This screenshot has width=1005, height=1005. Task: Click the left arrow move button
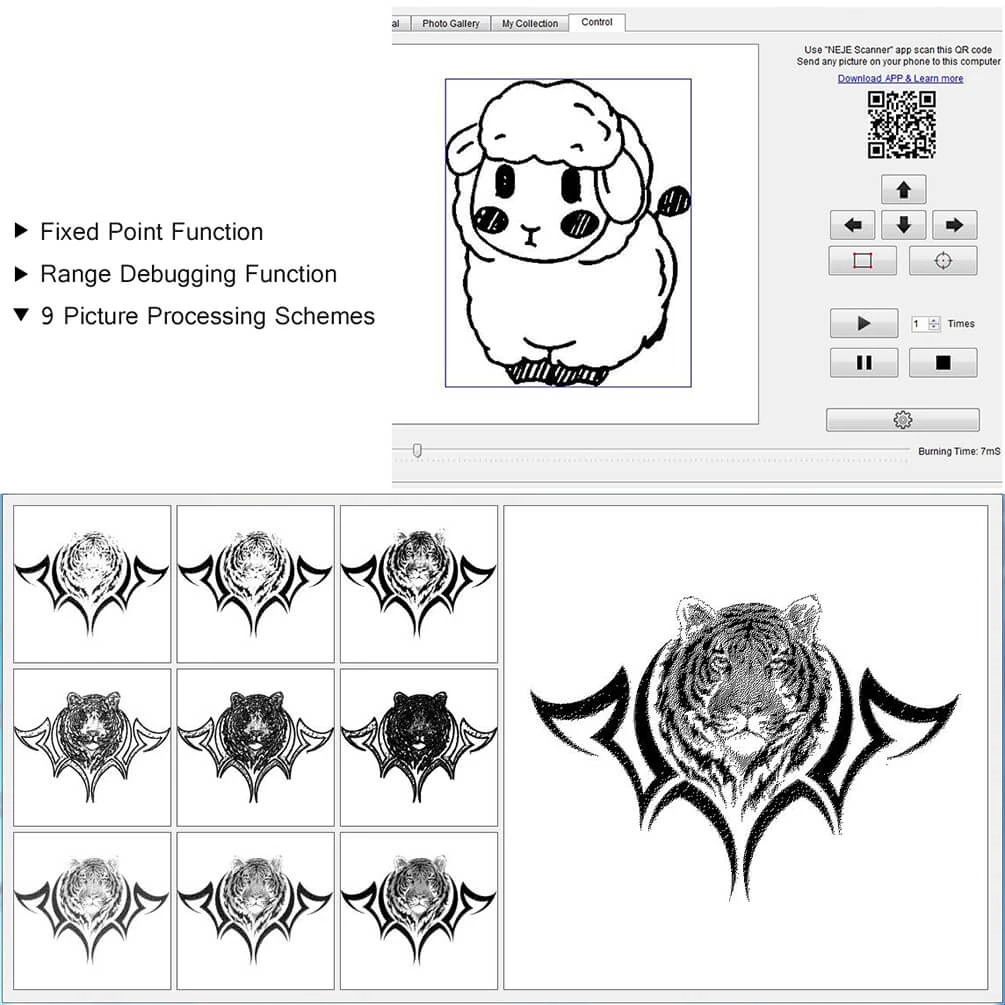[852, 225]
